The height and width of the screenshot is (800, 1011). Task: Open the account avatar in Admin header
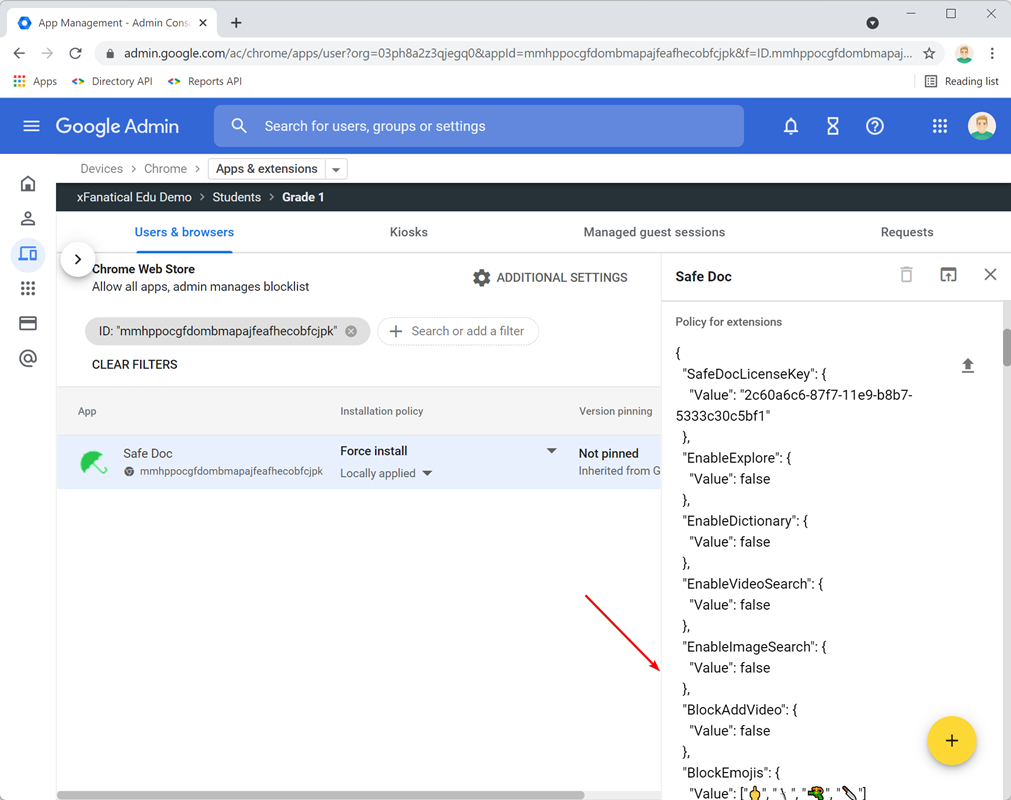pos(981,126)
